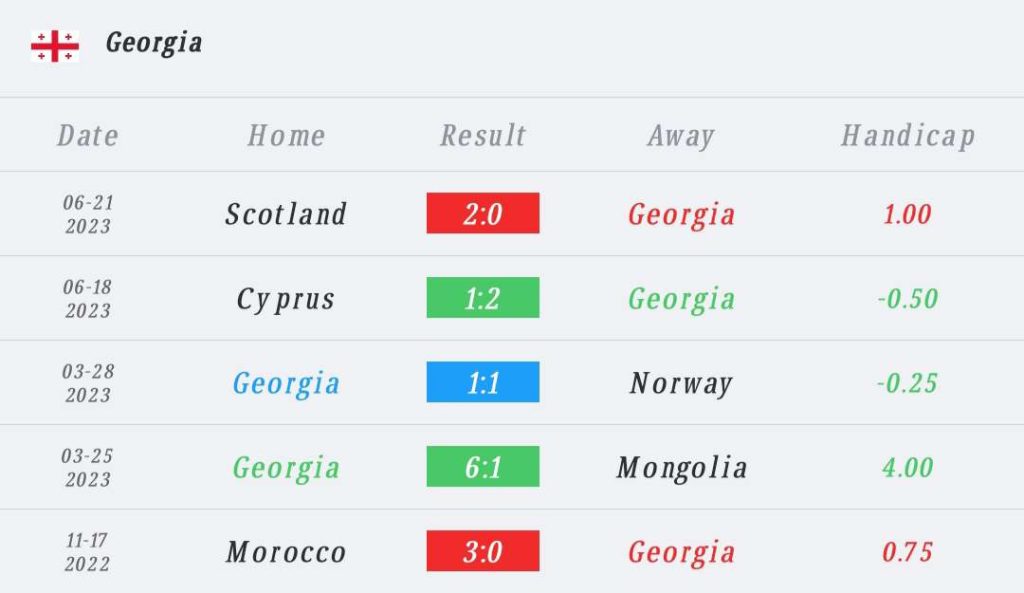
Task: Click the red 2:0 result badge
Action: pyautogui.click(x=483, y=213)
